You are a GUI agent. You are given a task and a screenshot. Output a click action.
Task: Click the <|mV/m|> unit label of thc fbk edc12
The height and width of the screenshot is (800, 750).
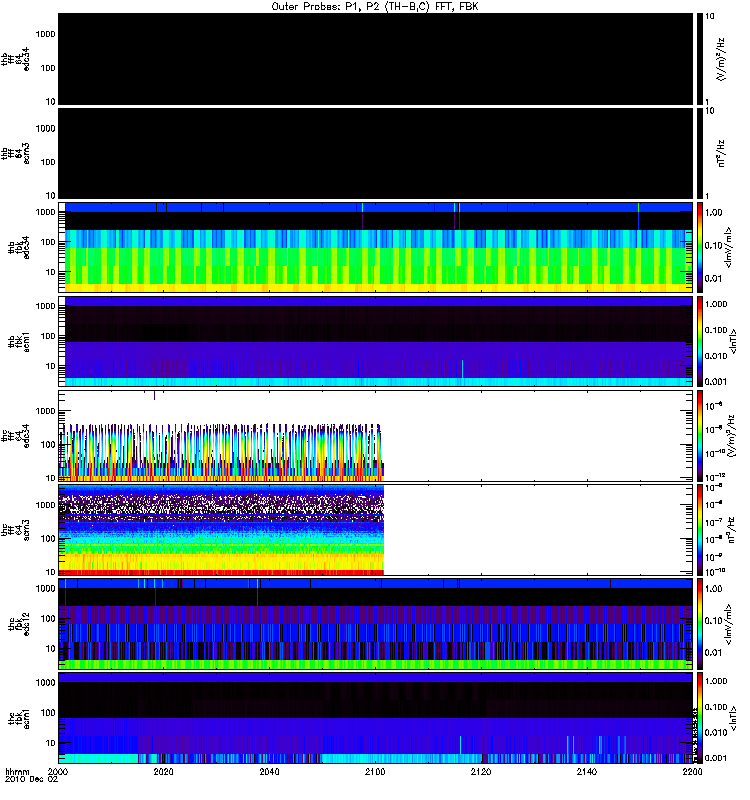point(729,624)
